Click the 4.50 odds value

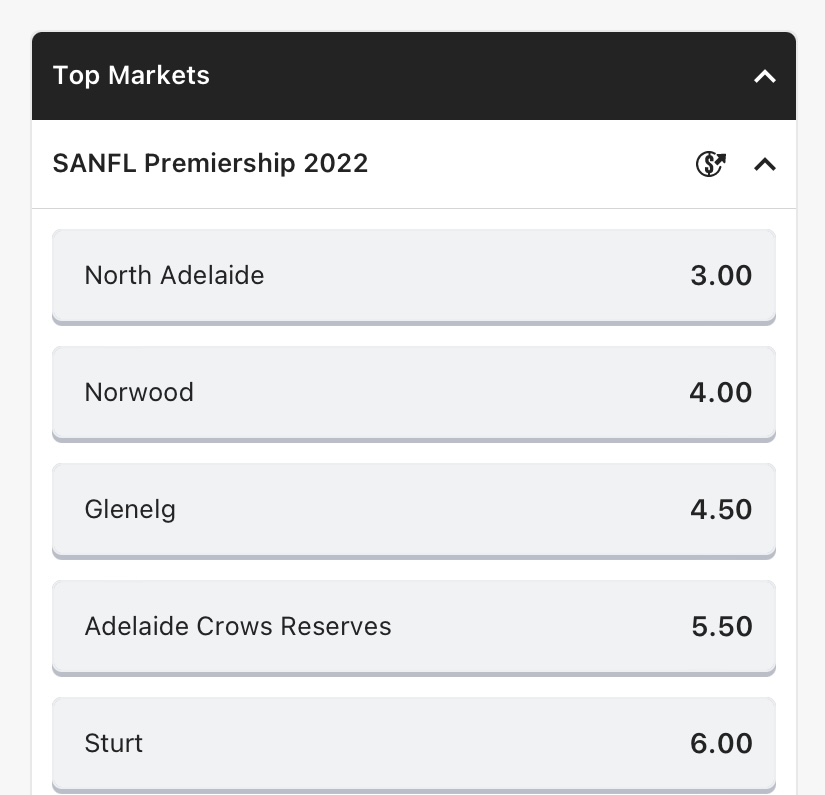(x=721, y=509)
